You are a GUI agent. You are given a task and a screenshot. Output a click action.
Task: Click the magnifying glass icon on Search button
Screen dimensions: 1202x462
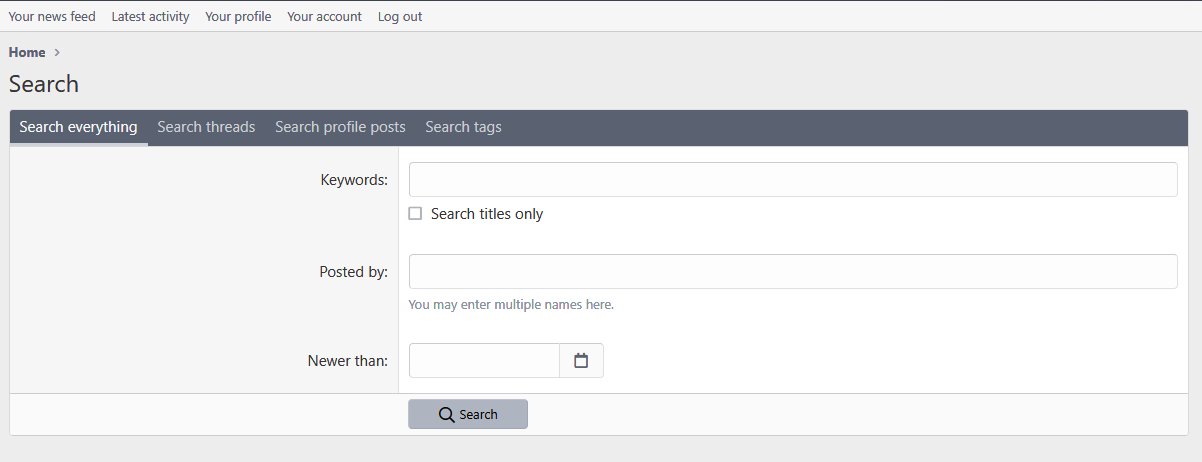tap(447, 415)
